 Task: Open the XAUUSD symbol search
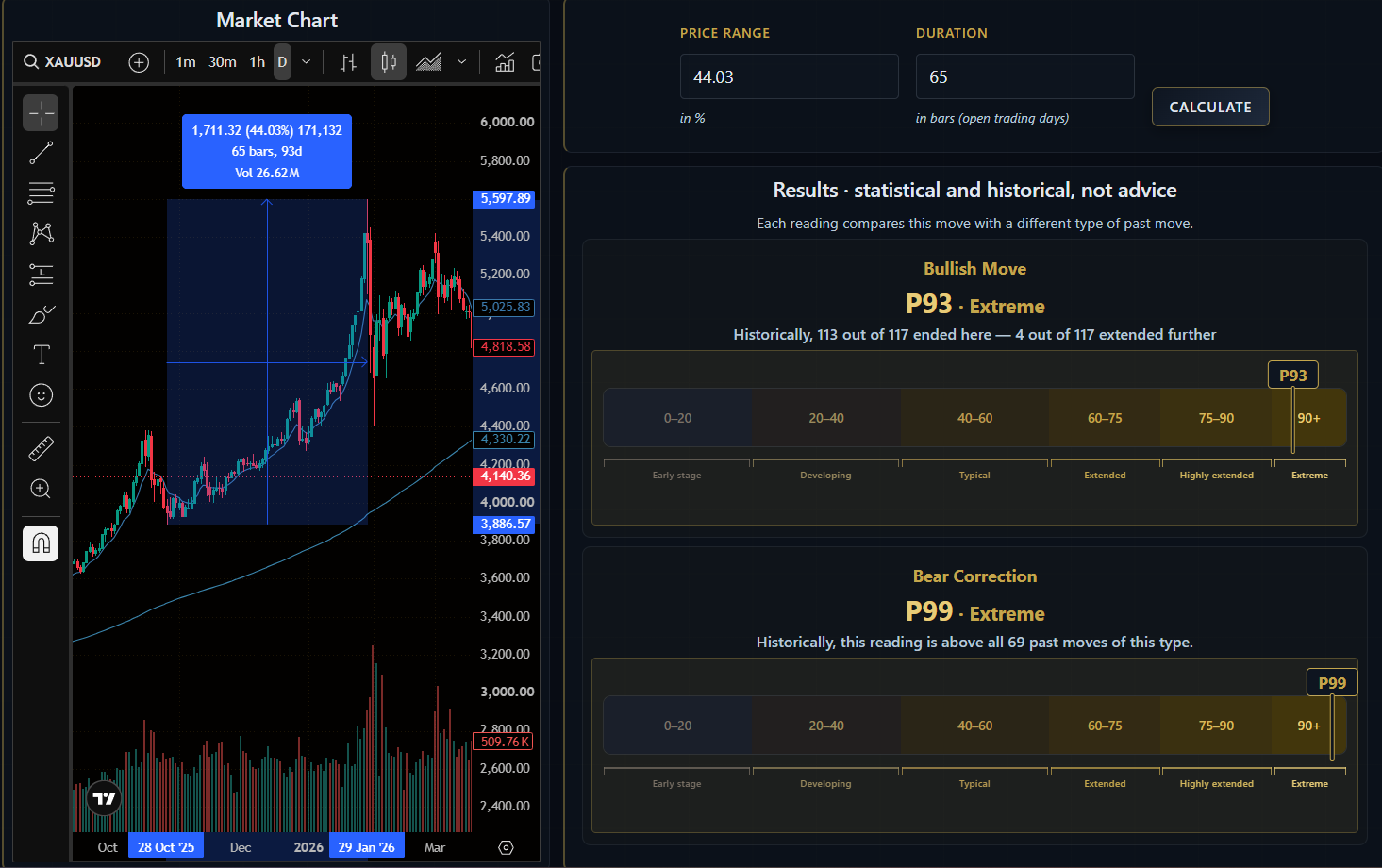coord(62,62)
